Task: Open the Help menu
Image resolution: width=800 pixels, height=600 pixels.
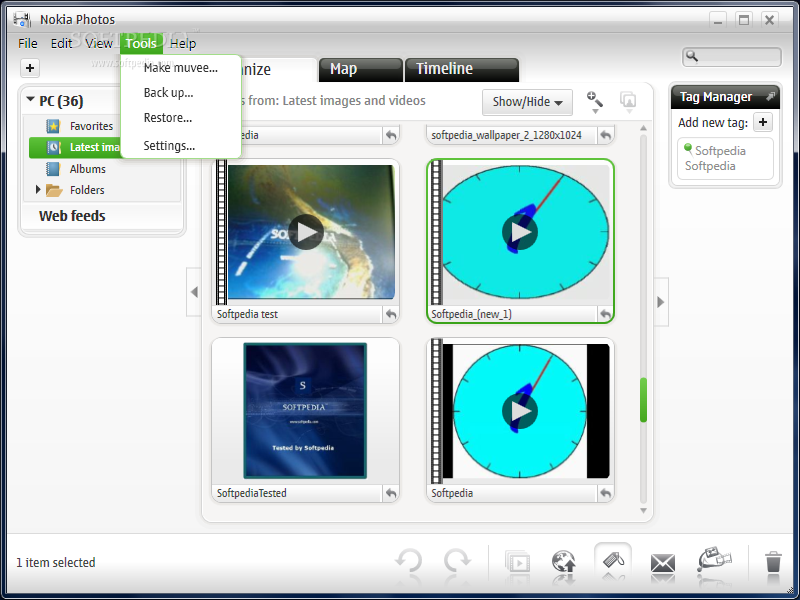Action: [183, 44]
